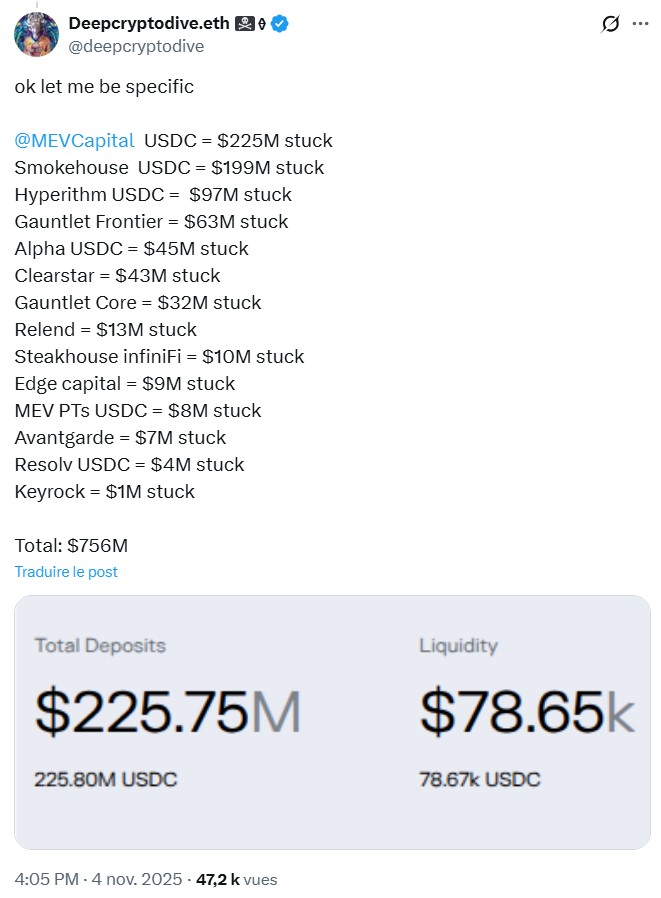Screen dimensions: 661x898
Task: Click the 'Liquidity' label in the image
Action: (459, 646)
